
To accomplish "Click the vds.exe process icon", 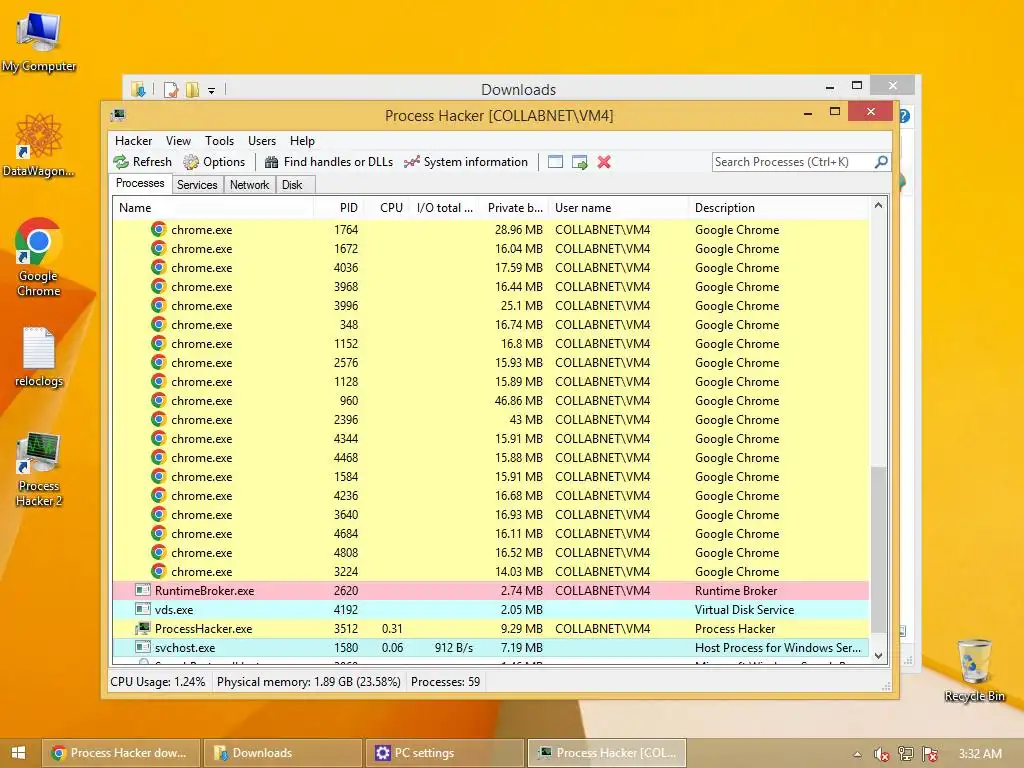I will tap(142, 609).
